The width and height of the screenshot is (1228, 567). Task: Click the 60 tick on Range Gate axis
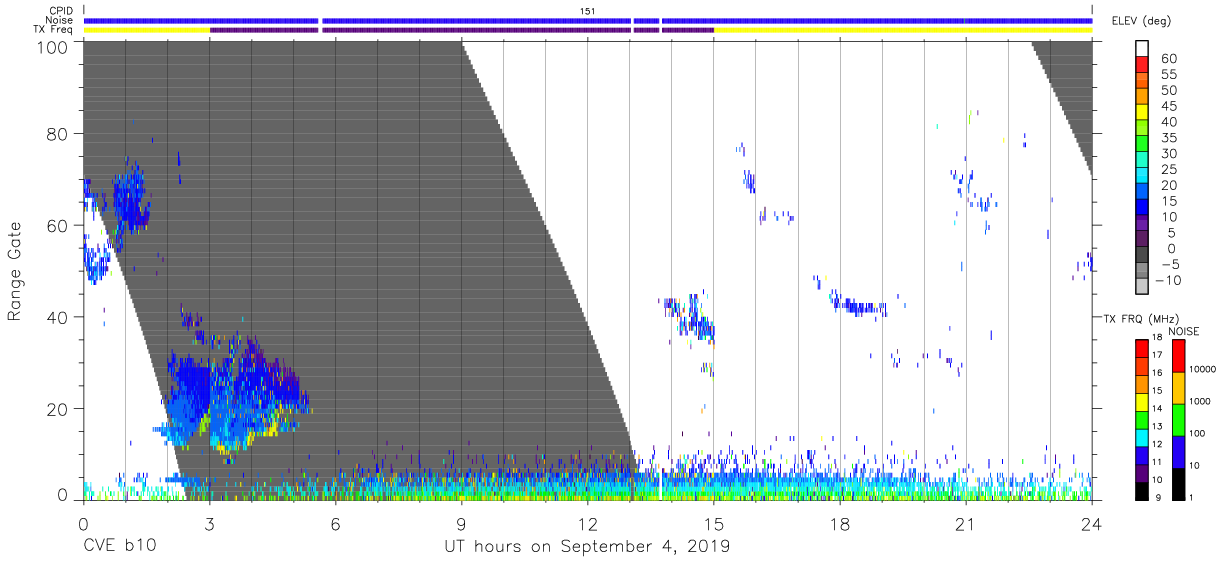tap(58, 226)
